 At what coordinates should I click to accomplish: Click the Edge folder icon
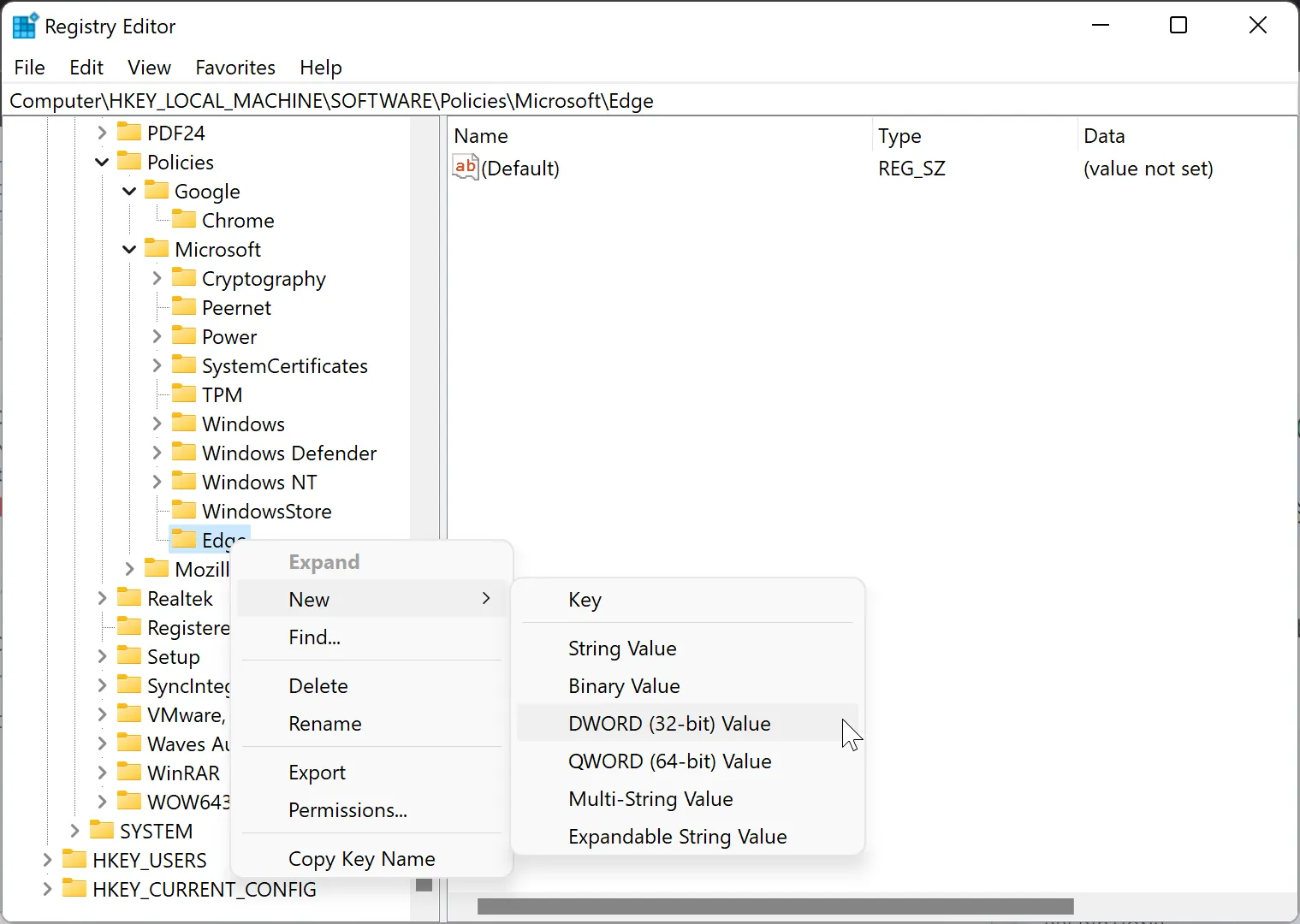(x=185, y=539)
